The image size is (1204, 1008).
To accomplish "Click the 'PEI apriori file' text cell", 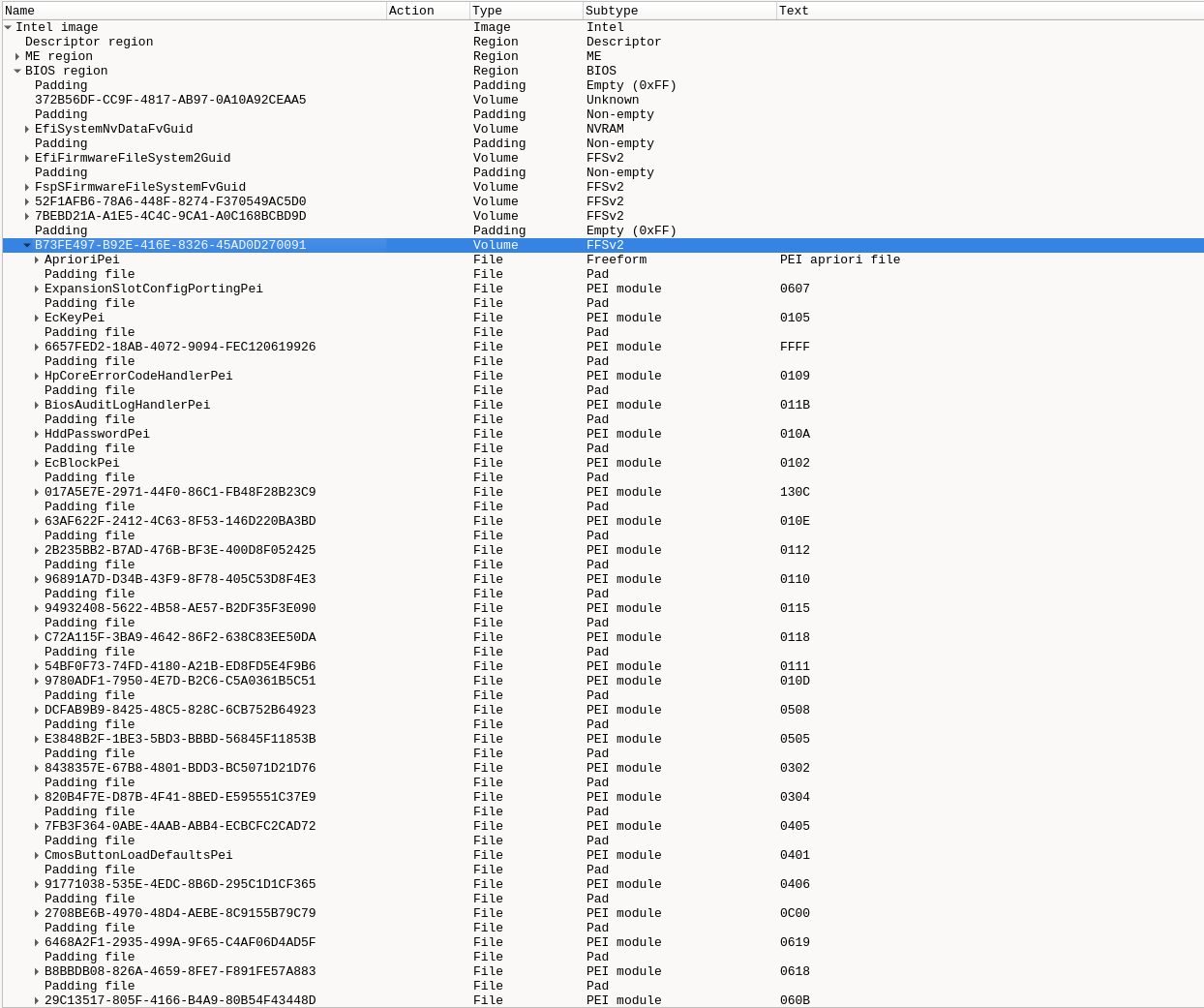I will click(840, 260).
